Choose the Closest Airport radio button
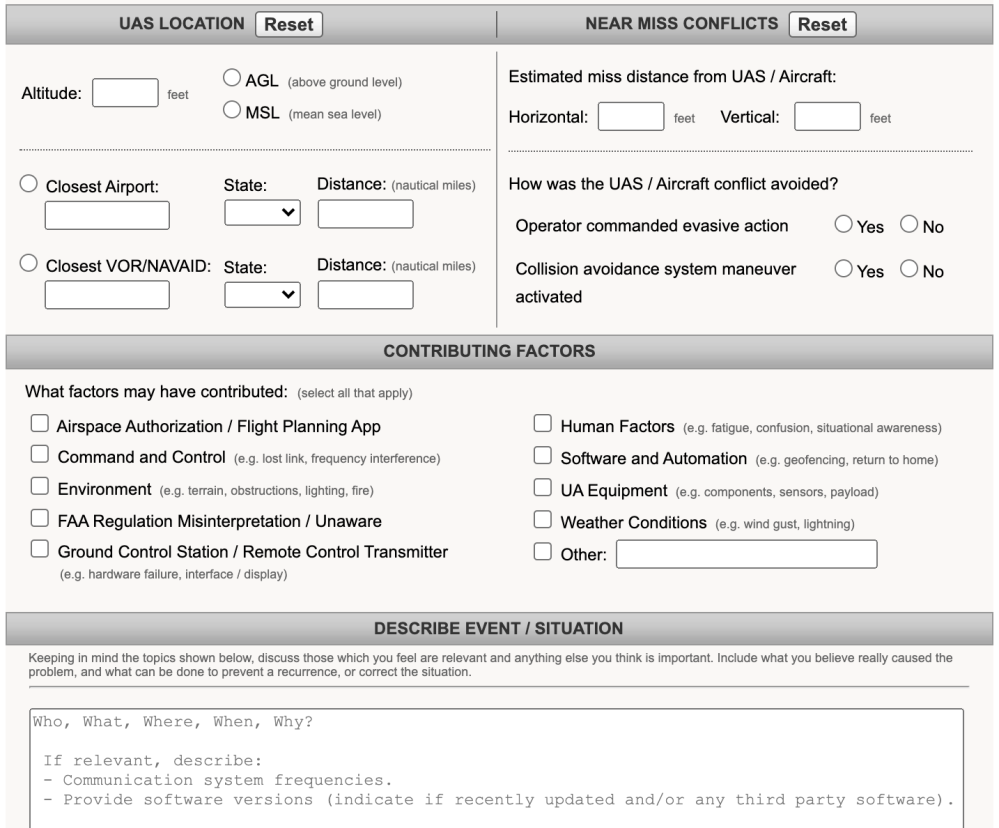 pos(29,184)
